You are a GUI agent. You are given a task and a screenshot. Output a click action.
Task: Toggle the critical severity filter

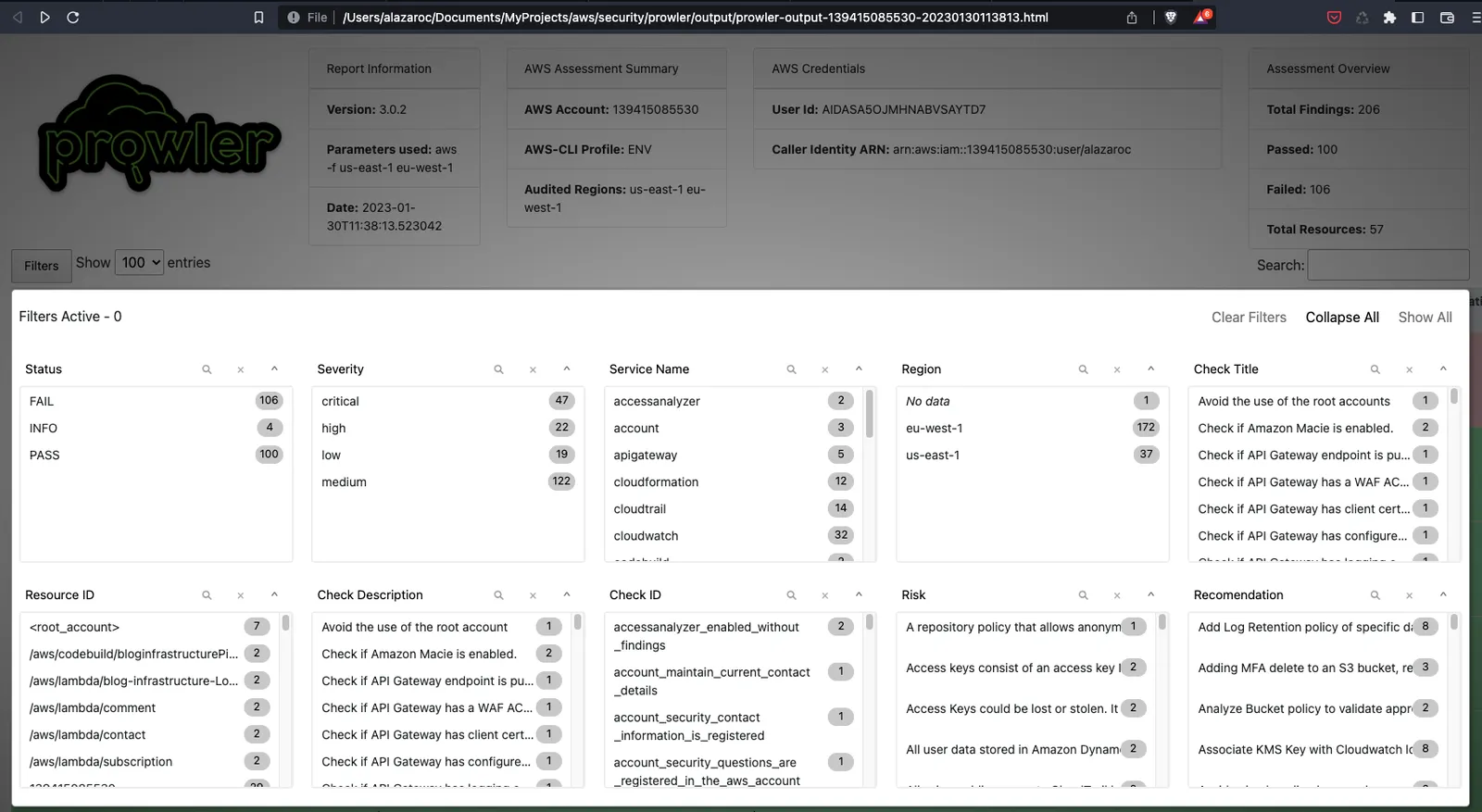[x=448, y=401]
